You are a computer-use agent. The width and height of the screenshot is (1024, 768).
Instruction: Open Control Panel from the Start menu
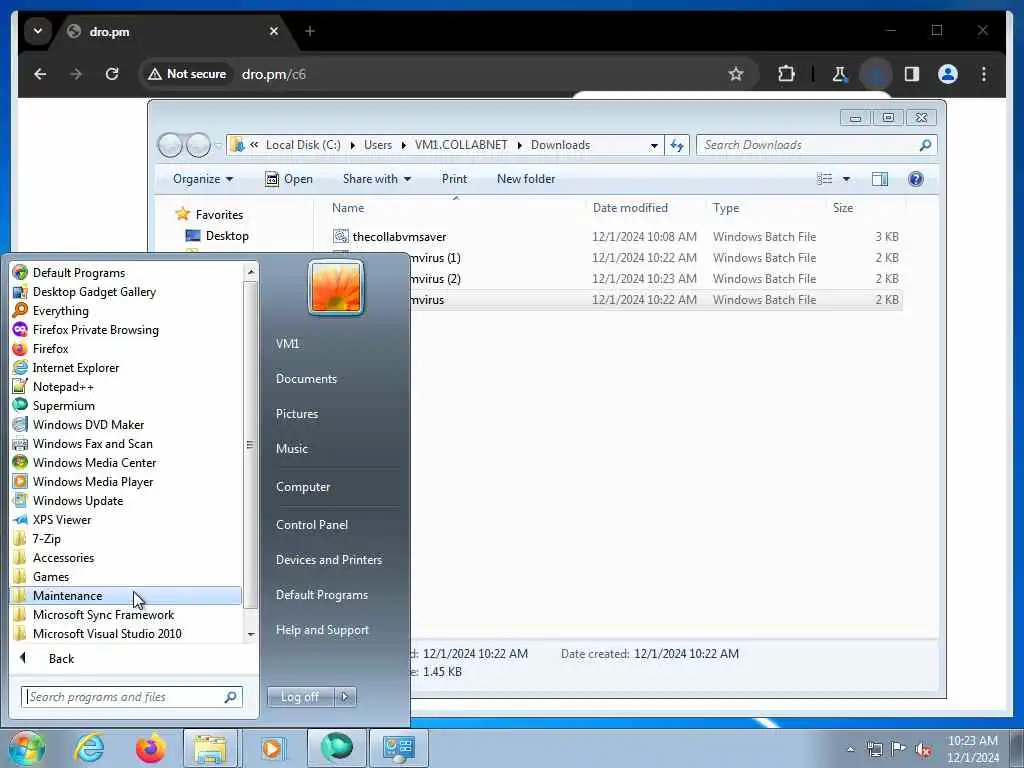tap(312, 525)
